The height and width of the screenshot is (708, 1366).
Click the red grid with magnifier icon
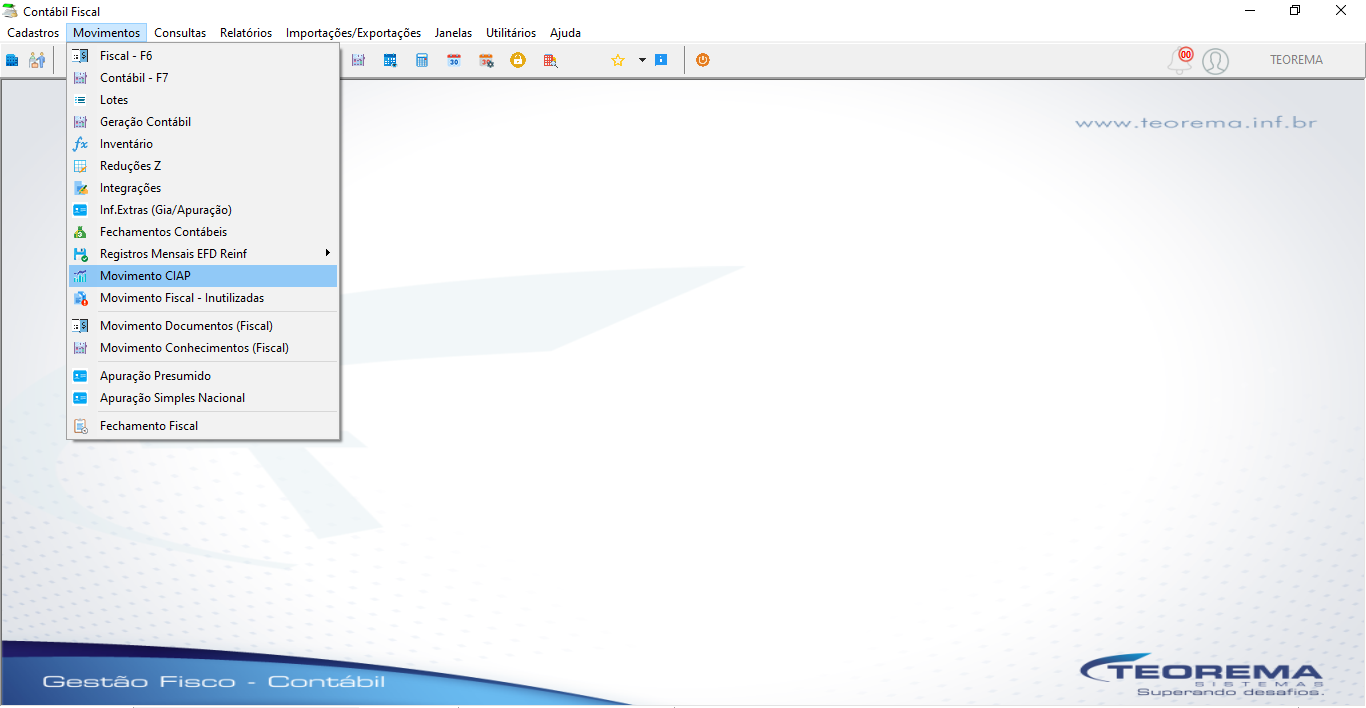point(550,60)
